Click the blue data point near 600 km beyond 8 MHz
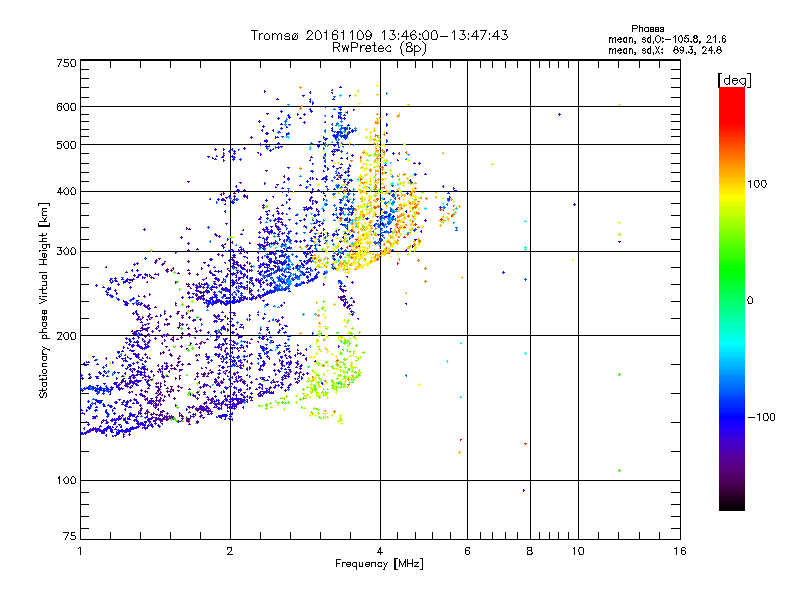 [x=560, y=115]
